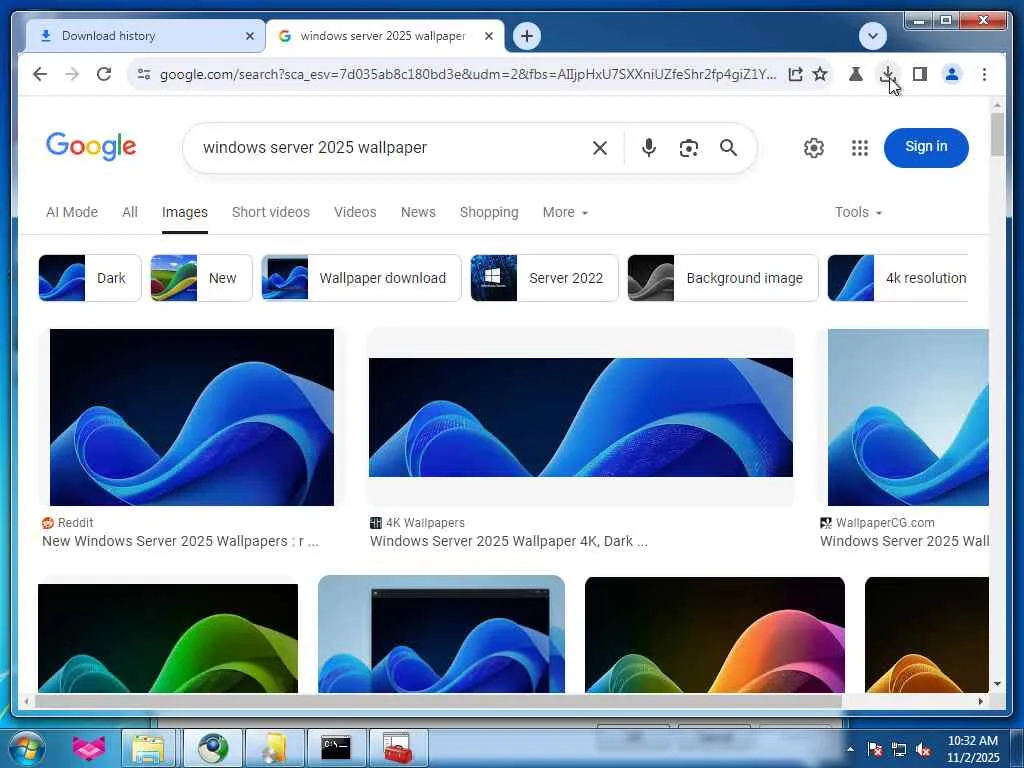Switch to the Shopping tab

(489, 212)
